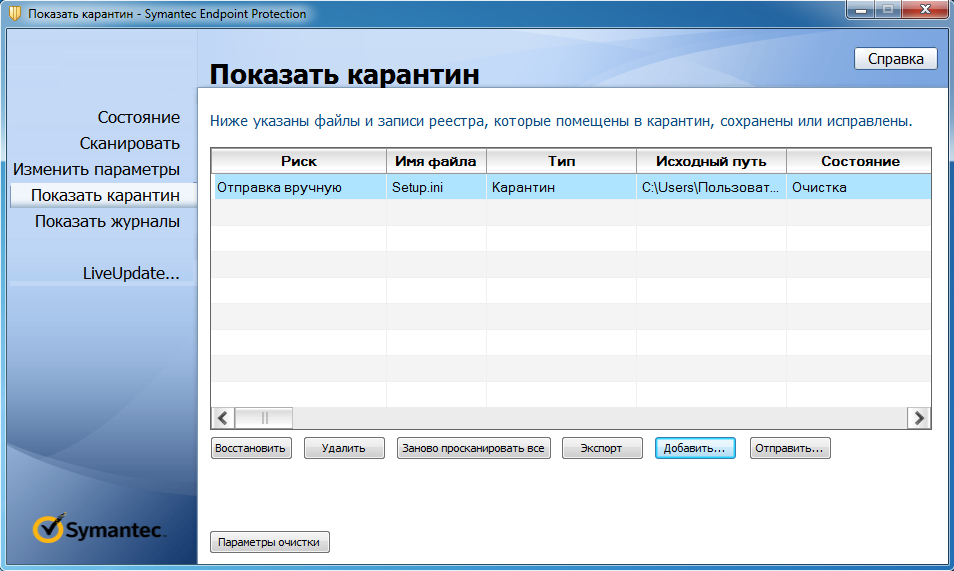
Task: Click the C:\Users\Пользоват... path cell
Action: pyautogui.click(x=711, y=187)
